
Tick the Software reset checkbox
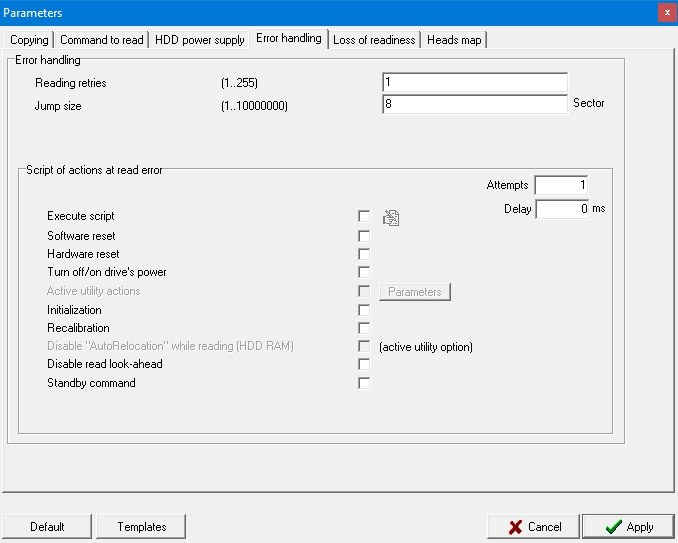tap(364, 236)
